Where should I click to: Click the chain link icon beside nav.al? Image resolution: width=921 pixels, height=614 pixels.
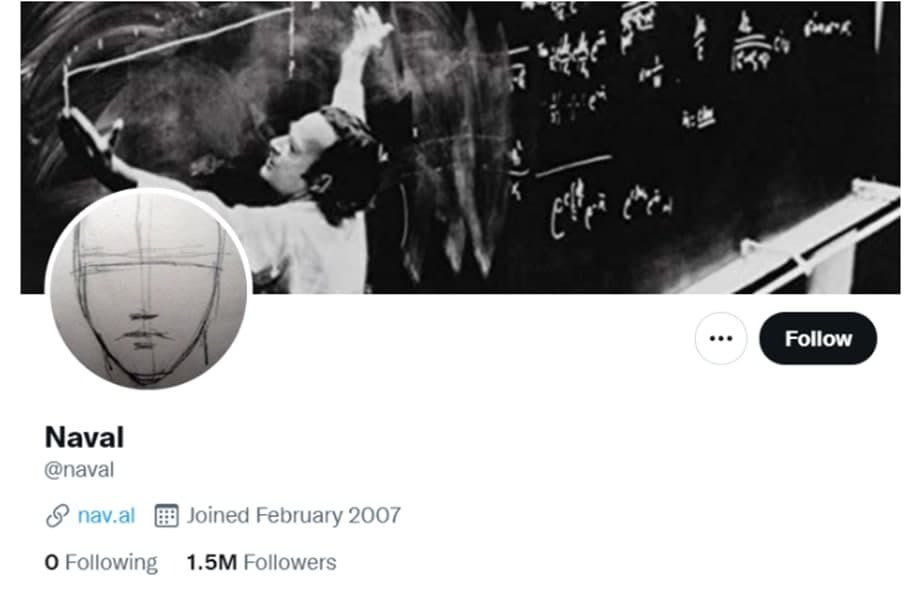(58, 516)
